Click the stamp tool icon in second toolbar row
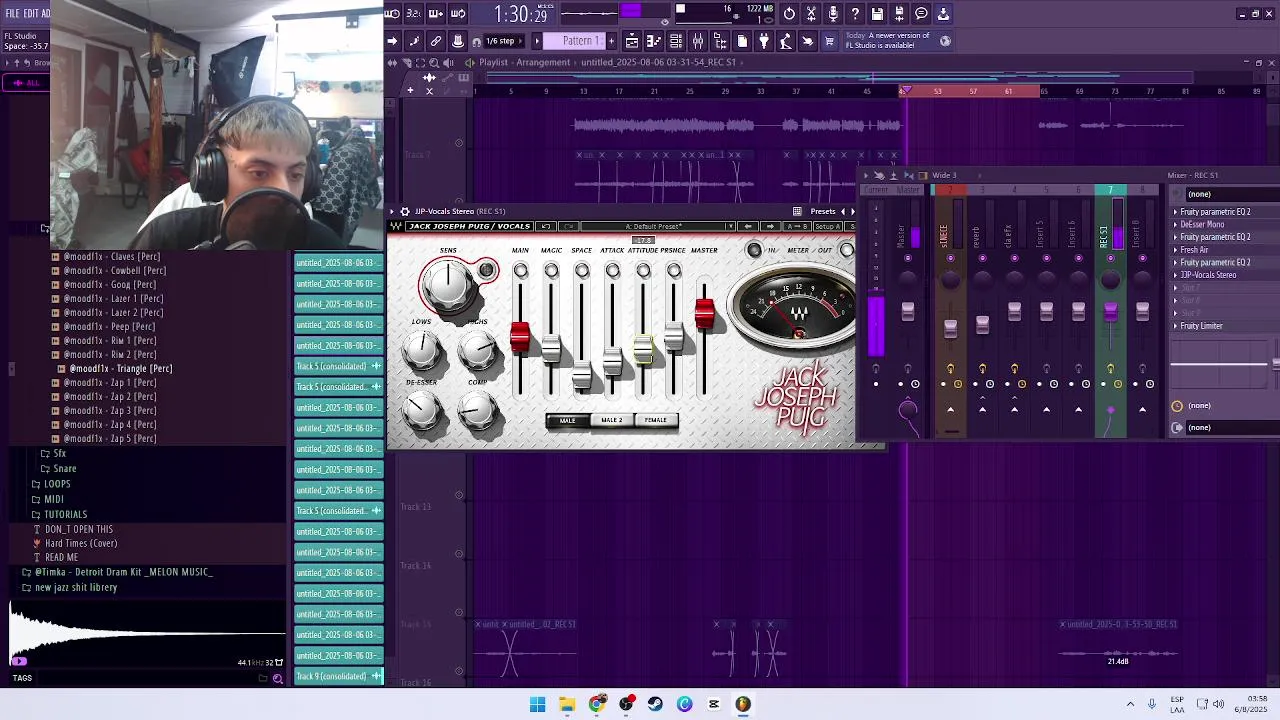Viewport: 1280px width, 720px height. (458, 41)
